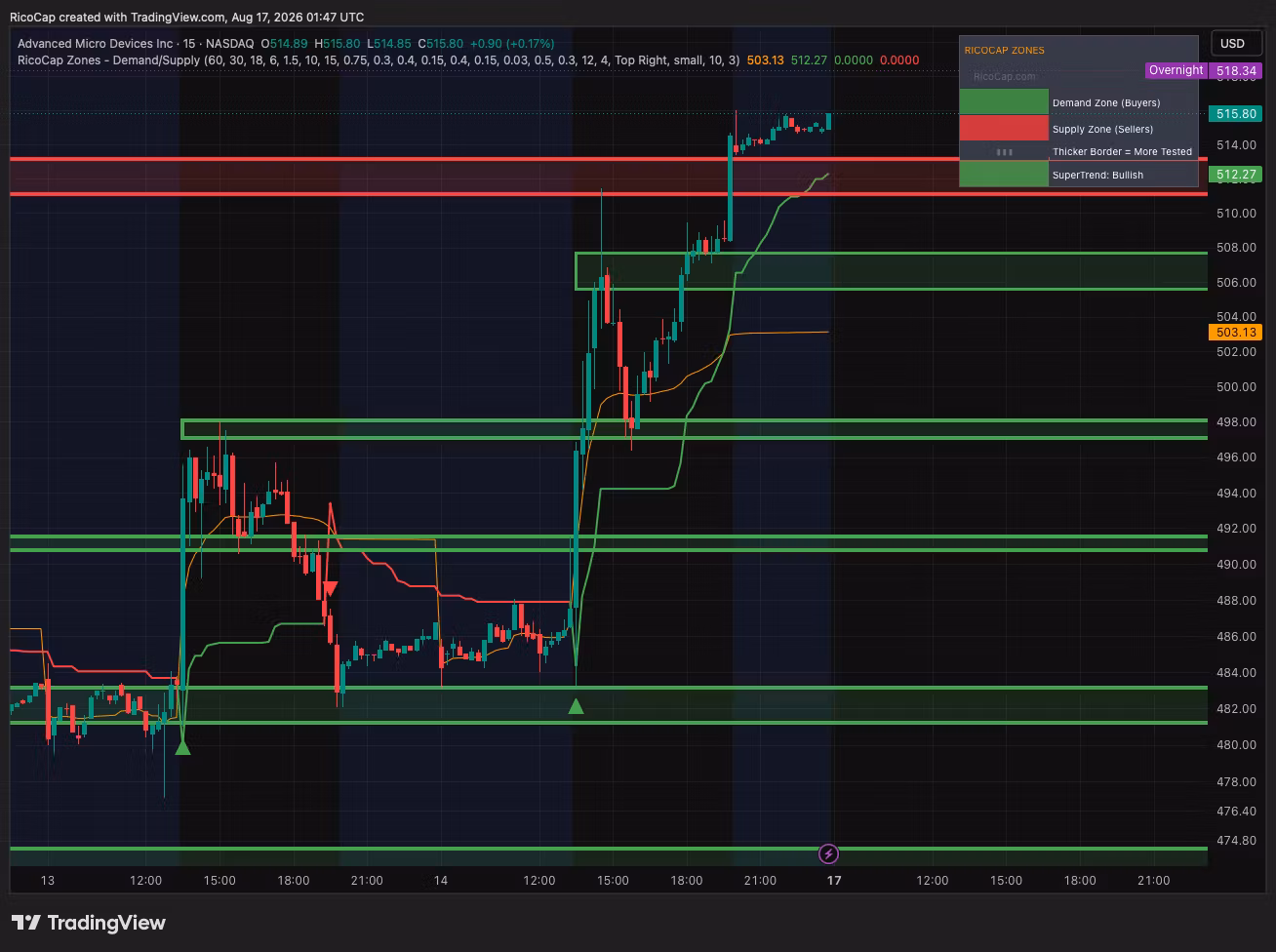This screenshot has width=1276, height=952.
Task: Click the purple lightning event icon
Action: point(828,854)
